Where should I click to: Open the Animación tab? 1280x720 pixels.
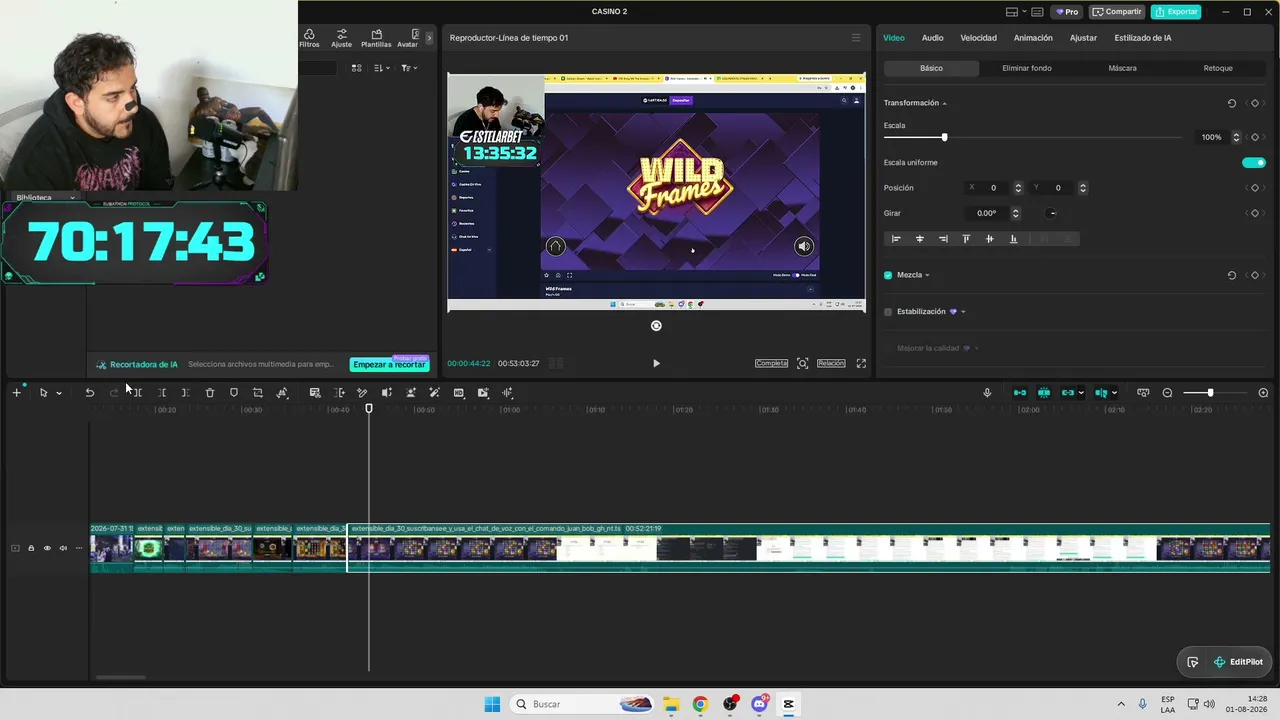pos(1033,38)
